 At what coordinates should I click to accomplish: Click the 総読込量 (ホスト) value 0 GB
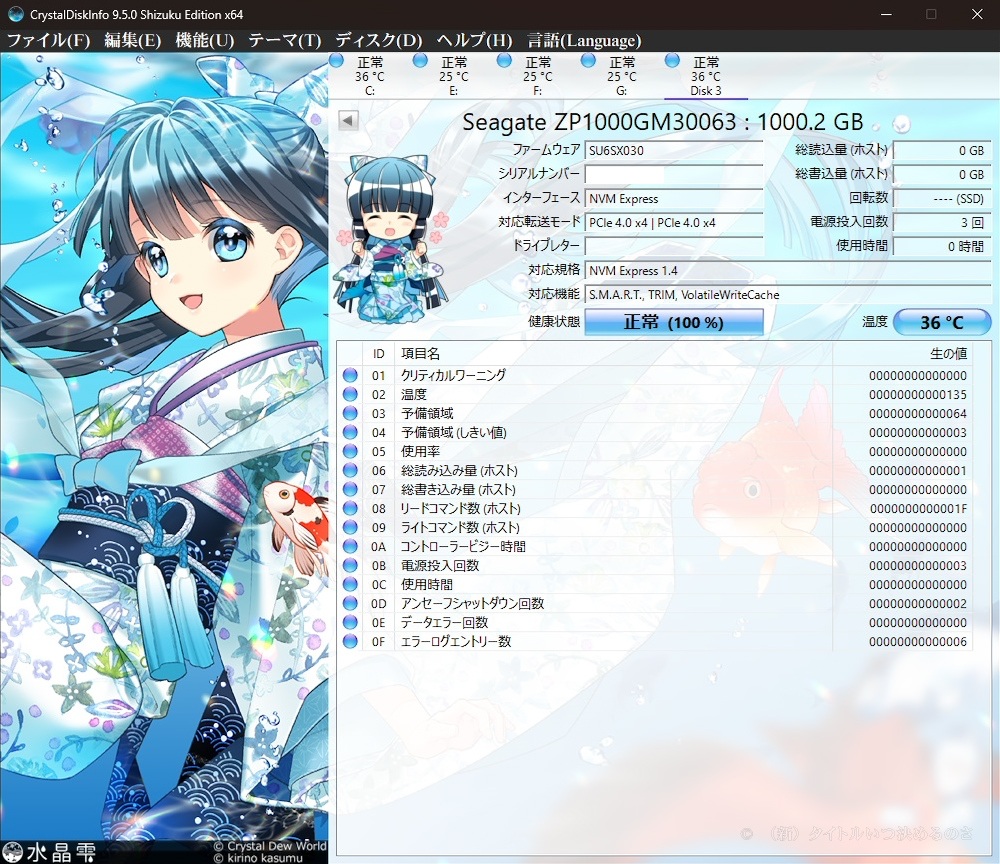(942, 150)
